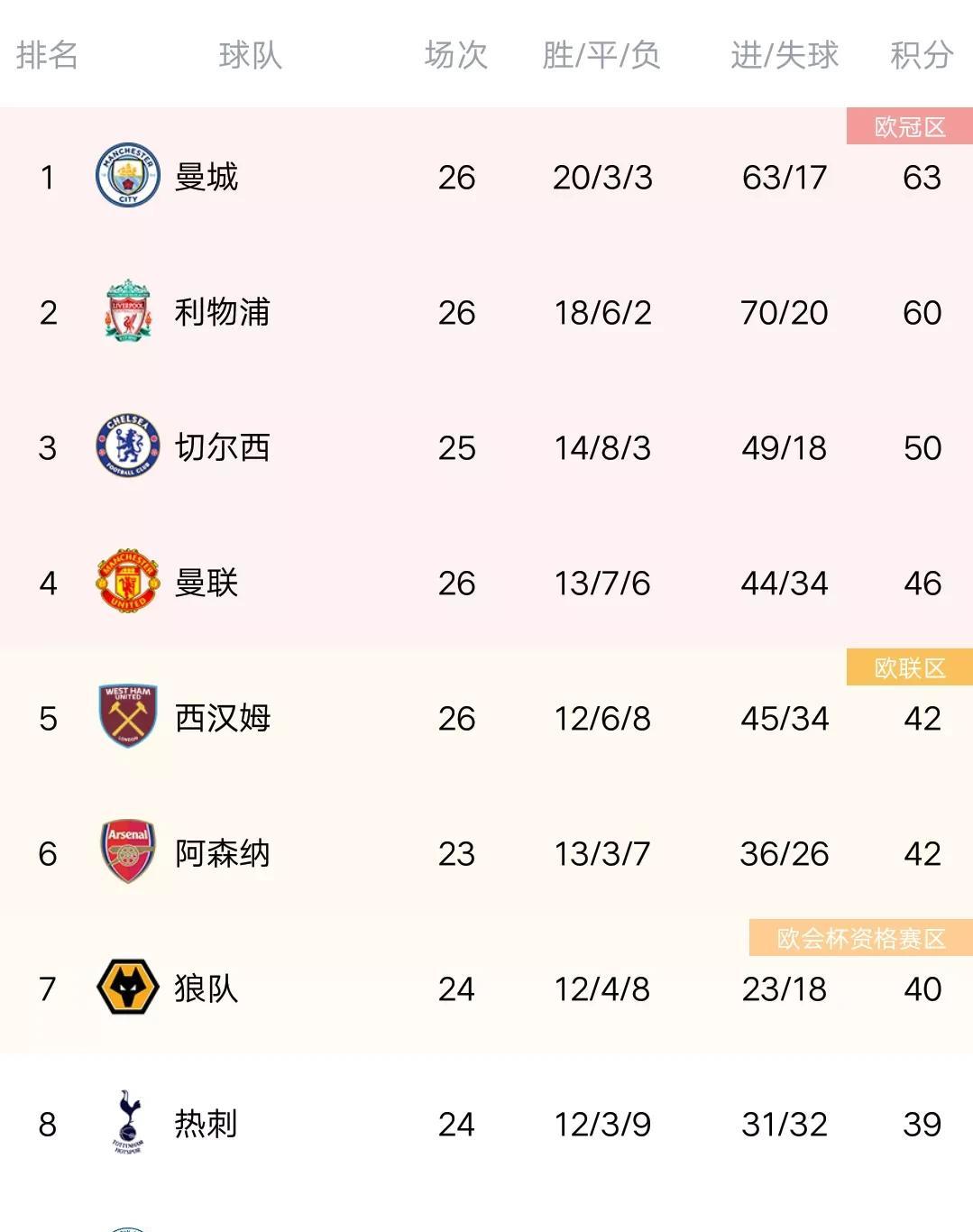Tap the Tottenham Hotspur cockerel logo

pos(128,1122)
